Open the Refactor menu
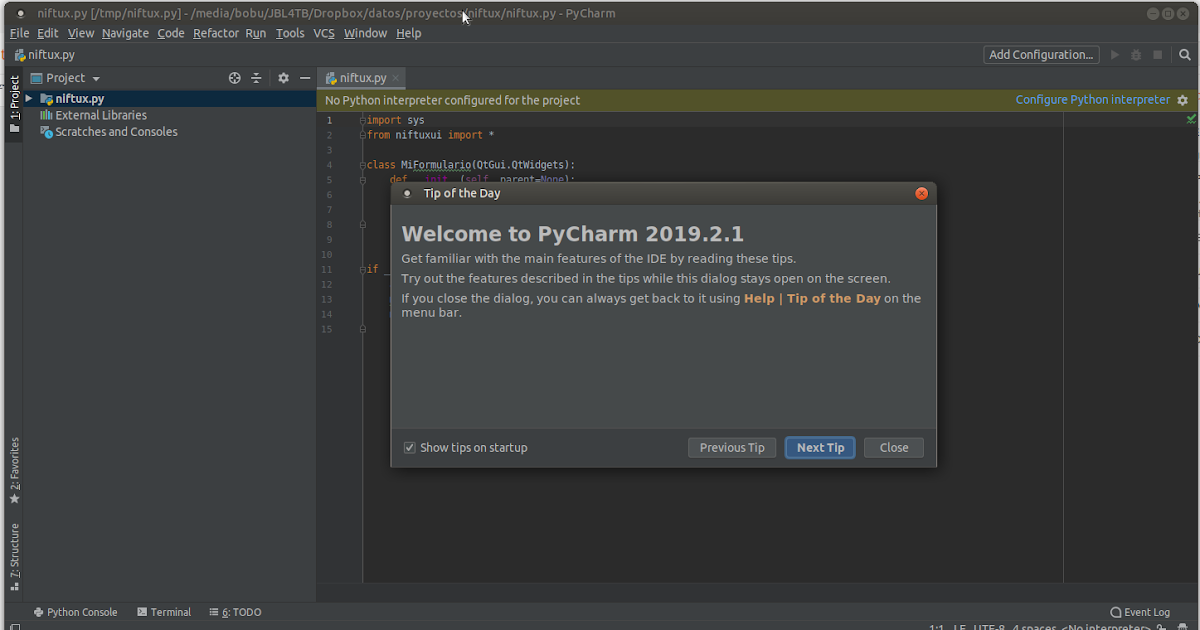1200x630 pixels. click(x=216, y=32)
